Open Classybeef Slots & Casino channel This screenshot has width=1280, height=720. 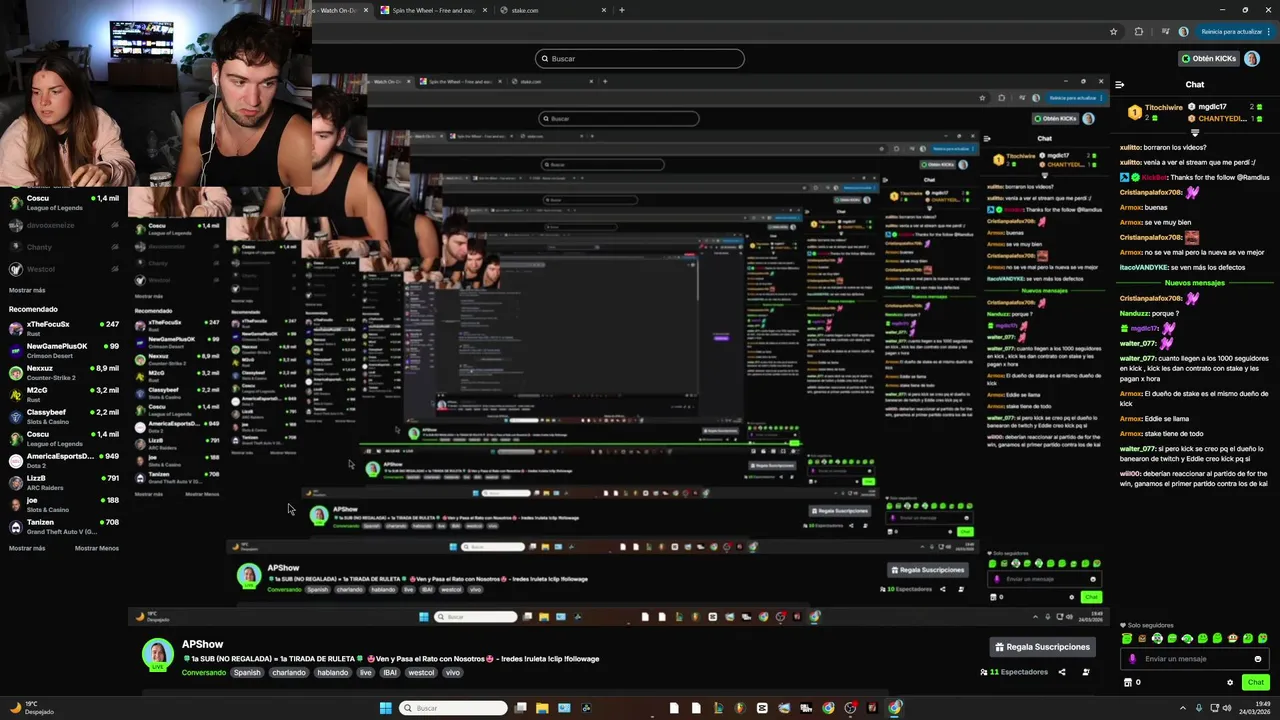tap(63, 417)
